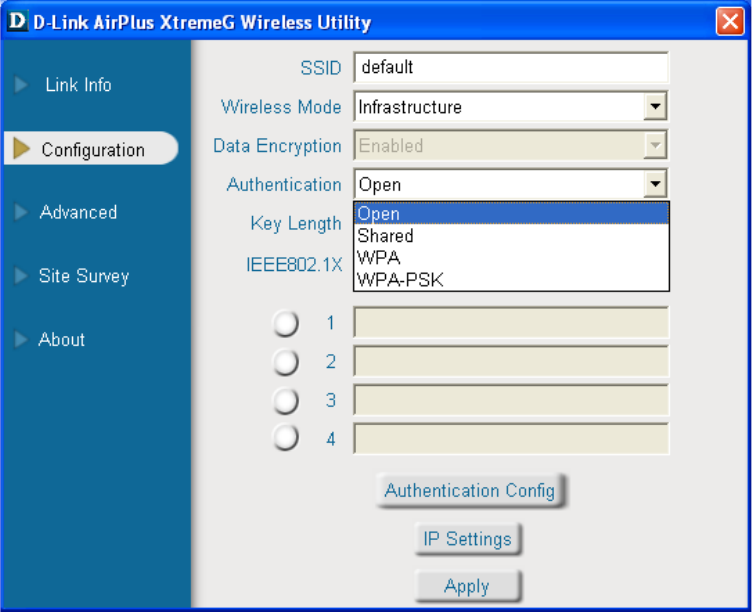
Task: Select key 1 radio button
Action: point(286,323)
